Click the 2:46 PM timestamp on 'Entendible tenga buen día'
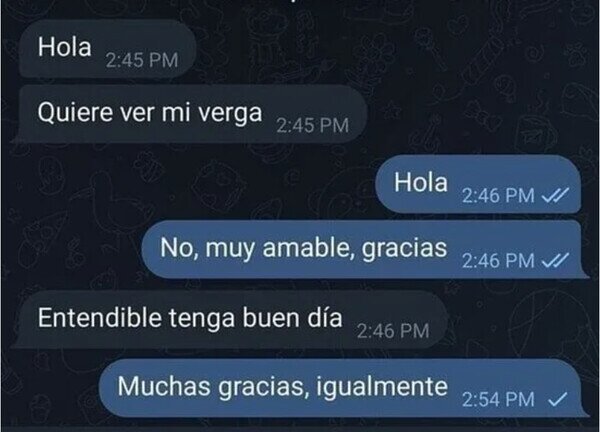 pyautogui.click(x=393, y=331)
